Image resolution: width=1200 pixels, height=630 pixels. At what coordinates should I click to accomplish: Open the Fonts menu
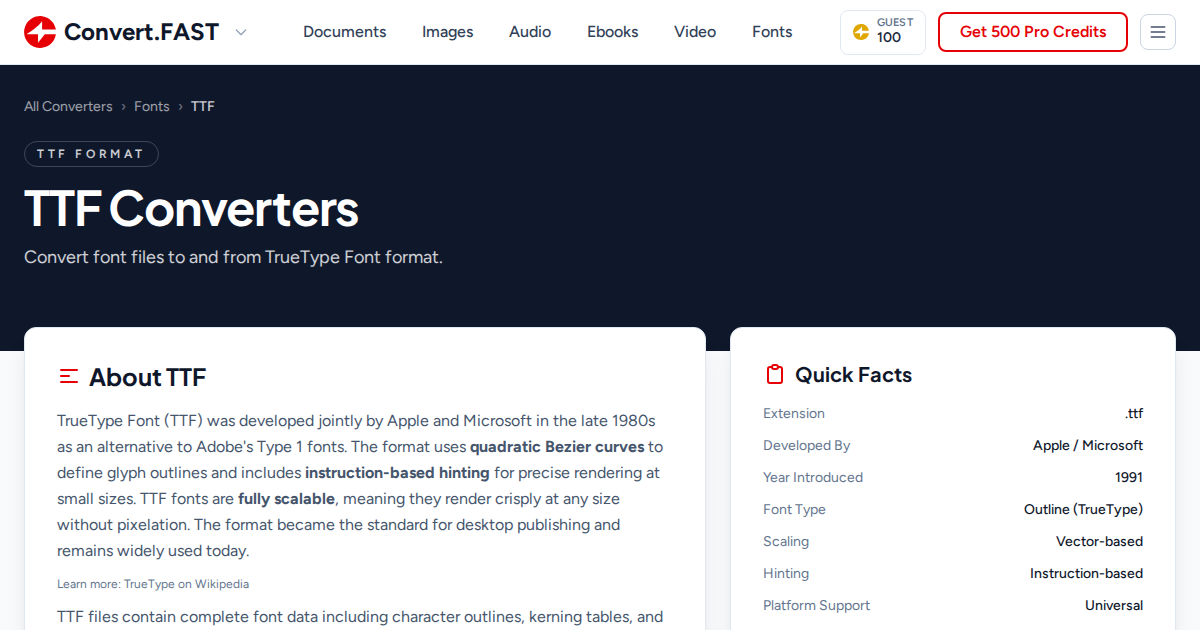pyautogui.click(x=772, y=32)
